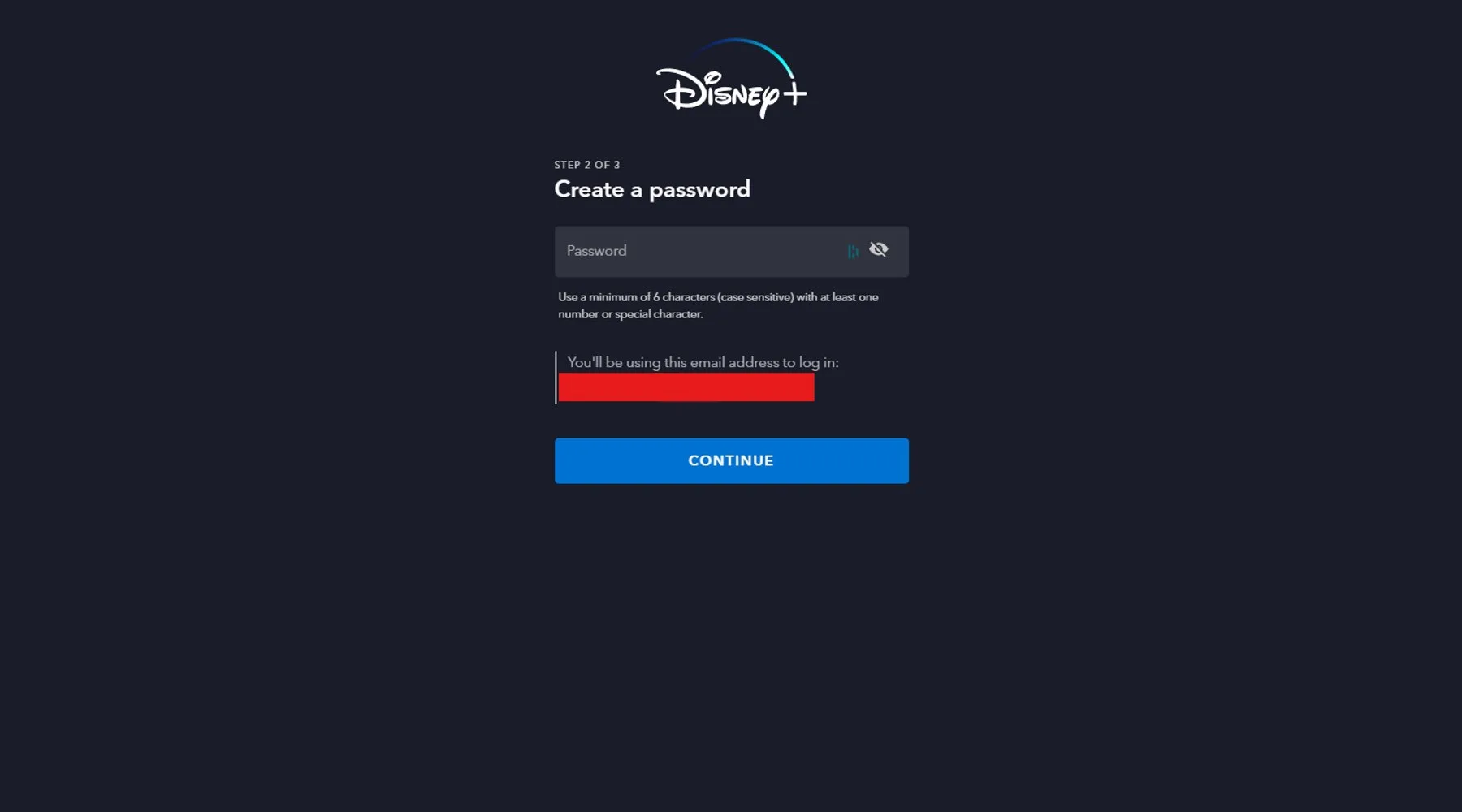Click the letter Y in Disney logo
Image resolution: width=1462 pixels, height=812 pixels.
point(768,101)
